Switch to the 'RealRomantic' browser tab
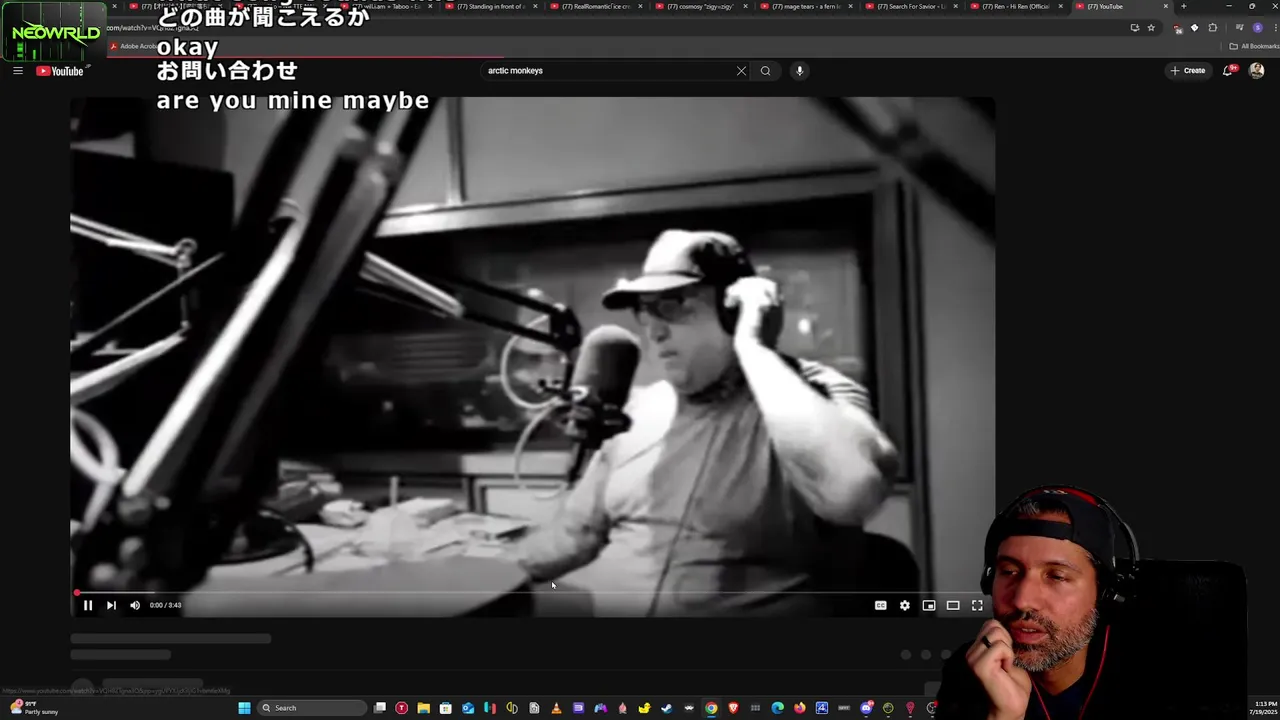 [x=596, y=7]
